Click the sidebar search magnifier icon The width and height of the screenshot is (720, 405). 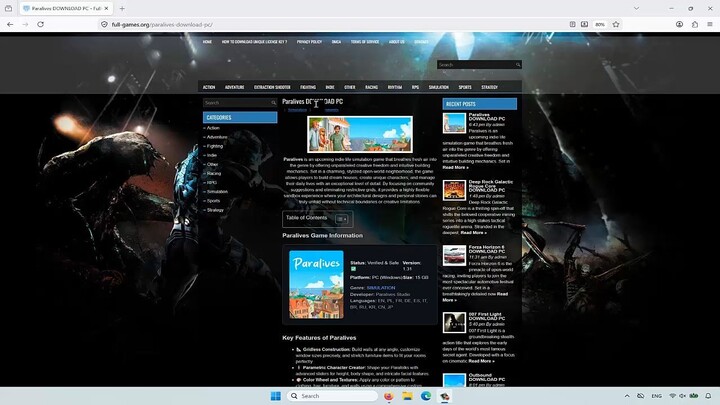(x=273, y=103)
